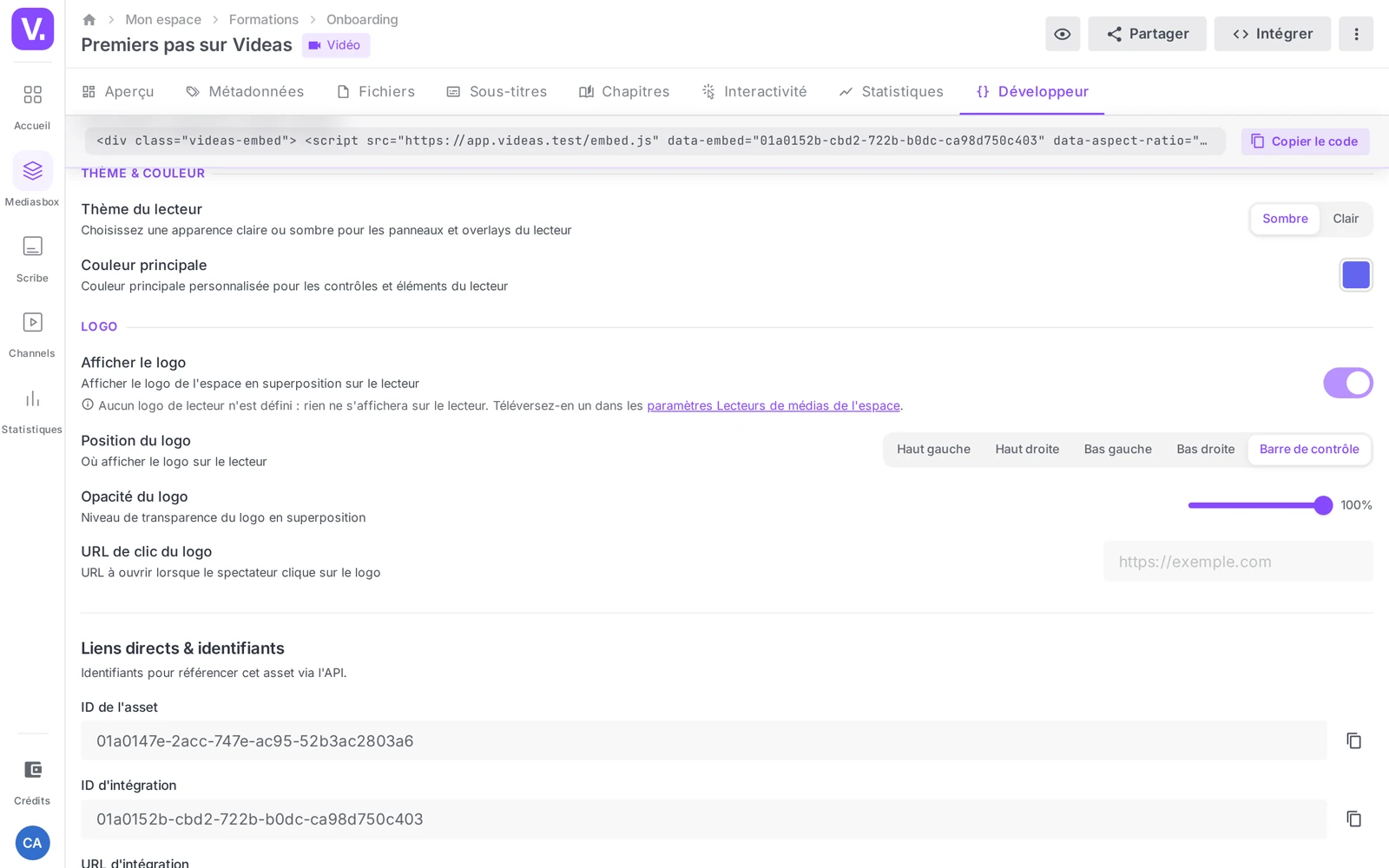Click the Vidéo type badge
This screenshot has height=868, width=1389.
336,45
